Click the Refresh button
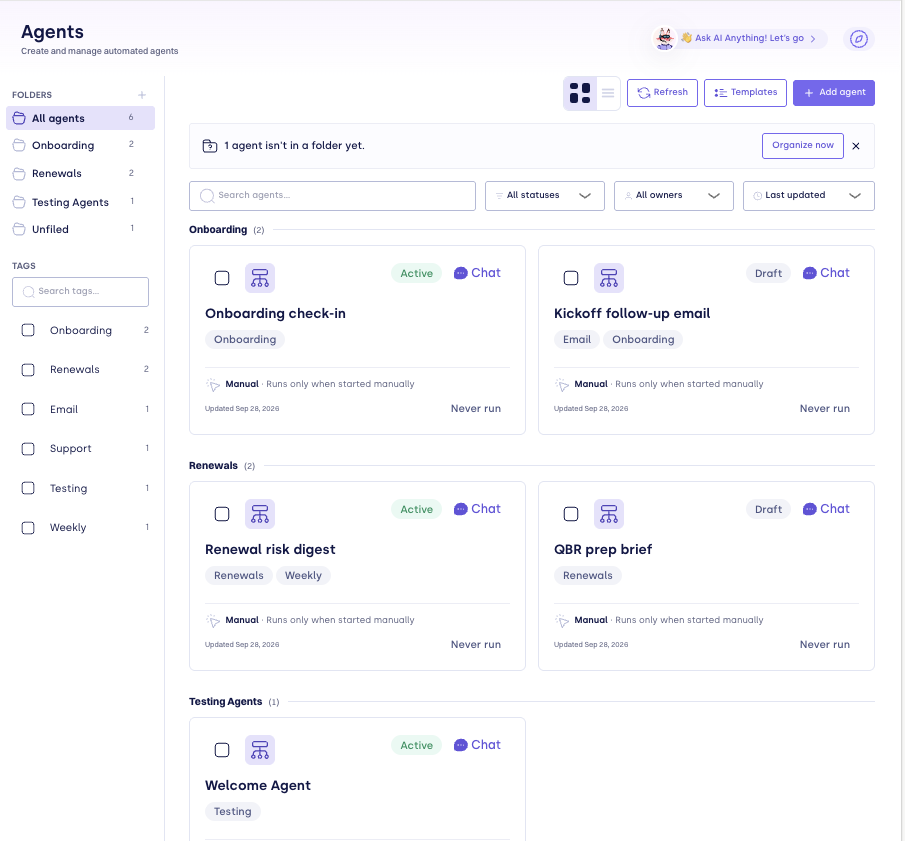Viewport: 905px width, 841px height. tap(662, 93)
